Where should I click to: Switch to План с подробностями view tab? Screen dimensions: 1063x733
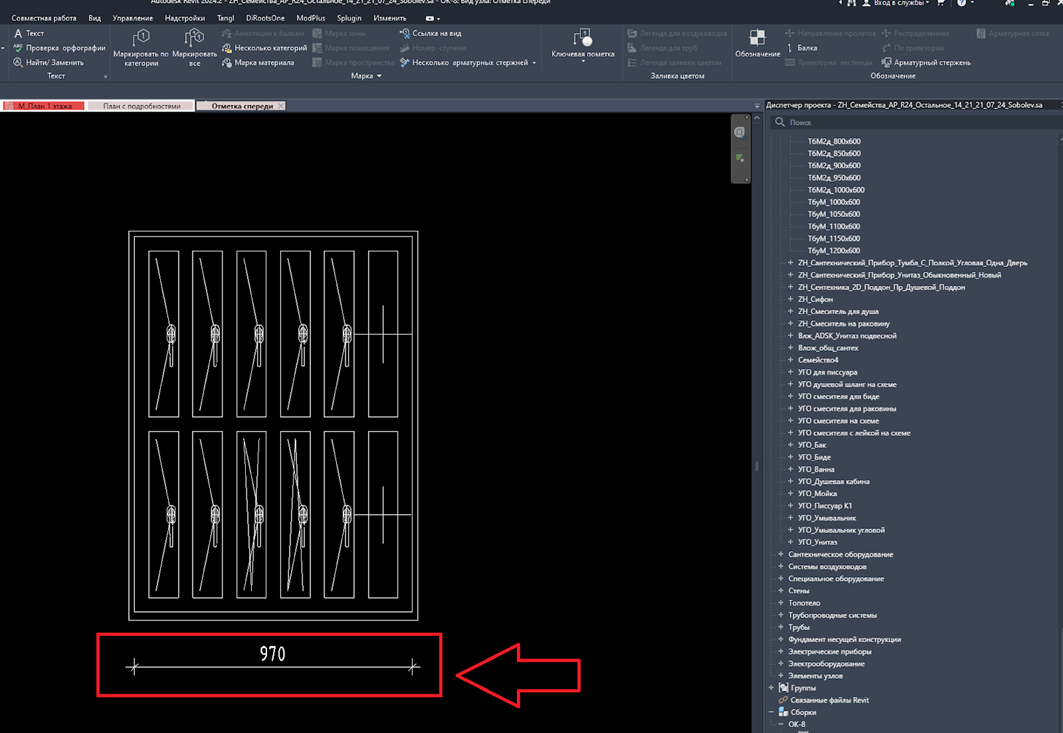pyautogui.click(x=141, y=106)
